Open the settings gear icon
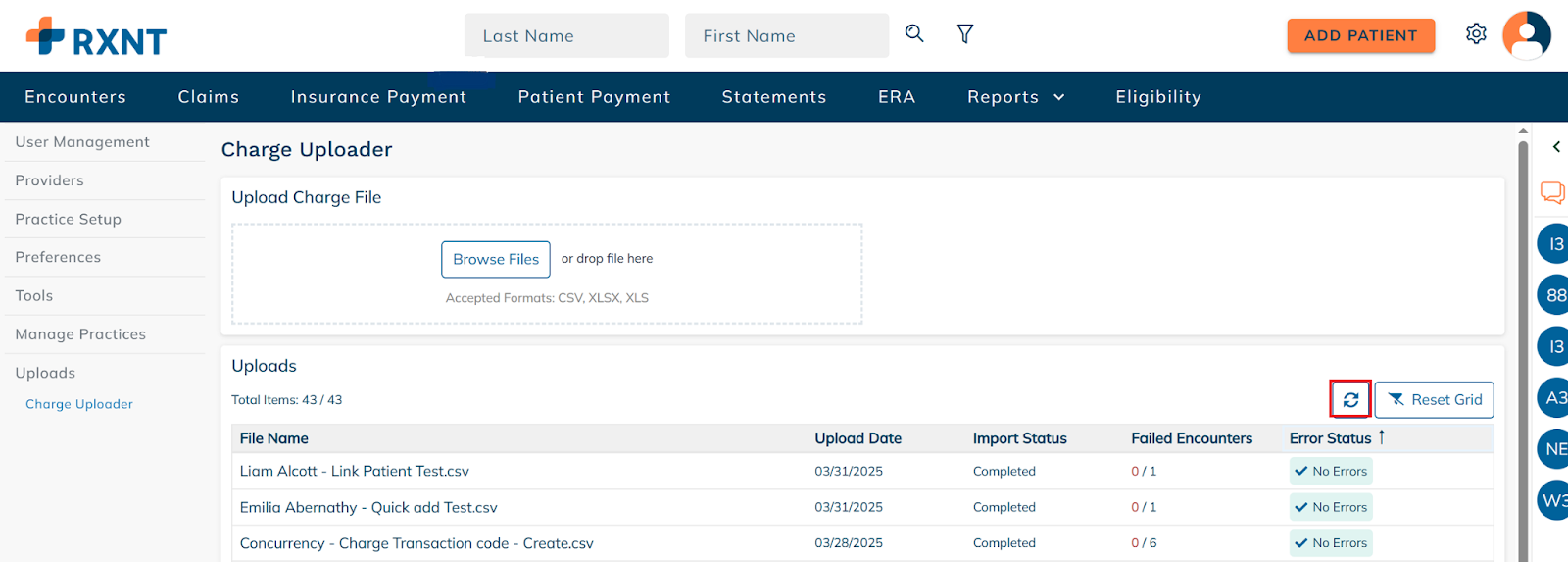This screenshot has width=1568, height=562. coord(1476,34)
